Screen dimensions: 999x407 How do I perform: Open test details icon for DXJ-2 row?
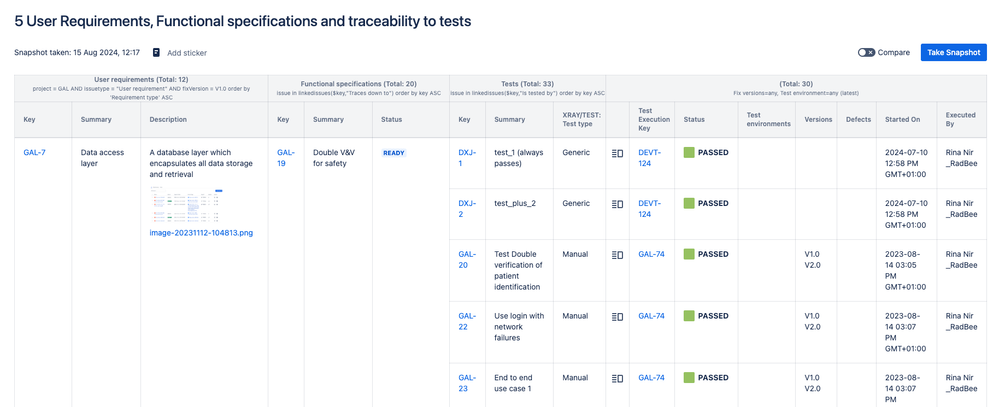tap(617, 204)
